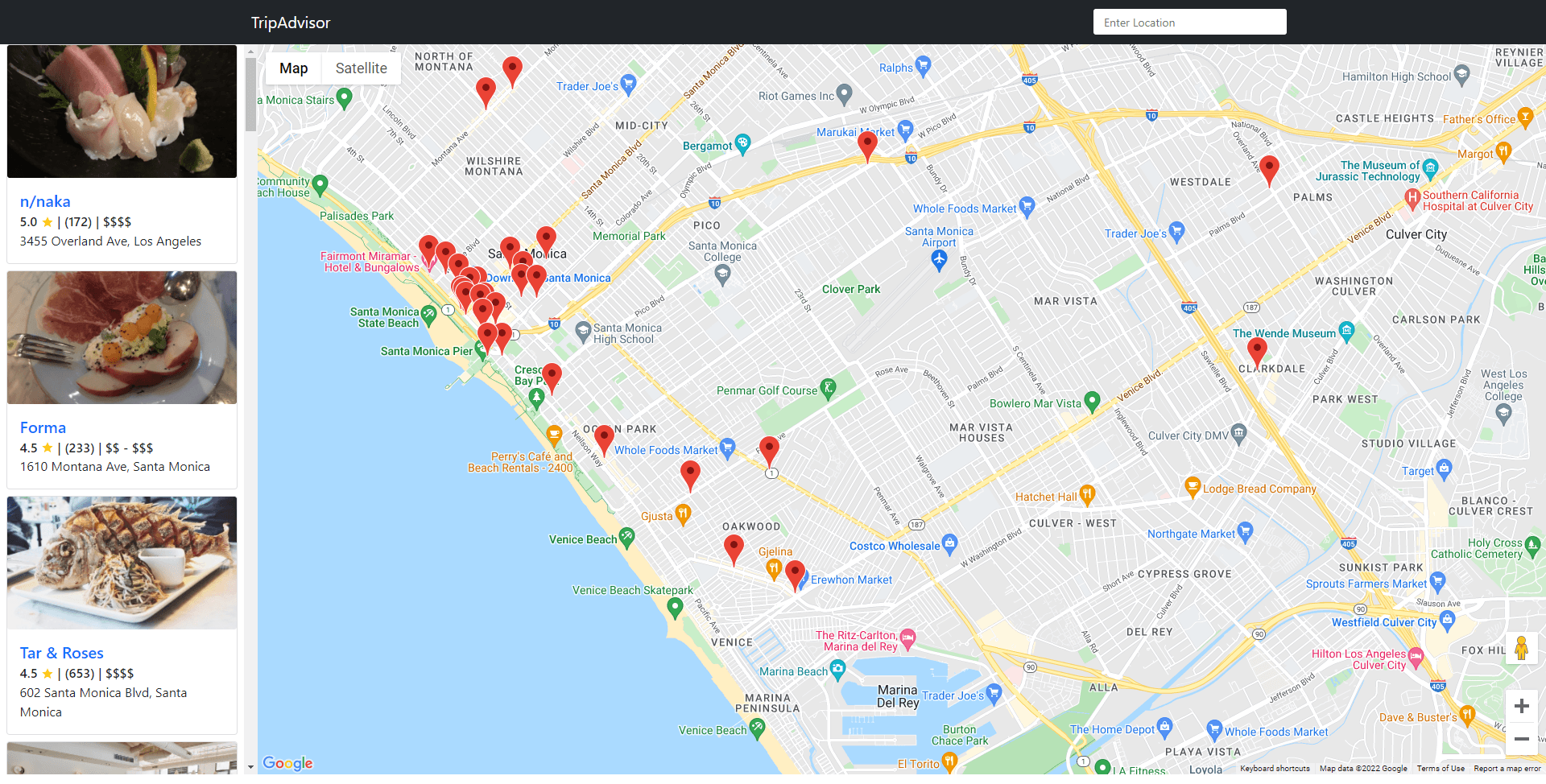
Task: Open Keyboard shortcuts link on map
Action: (1275, 769)
